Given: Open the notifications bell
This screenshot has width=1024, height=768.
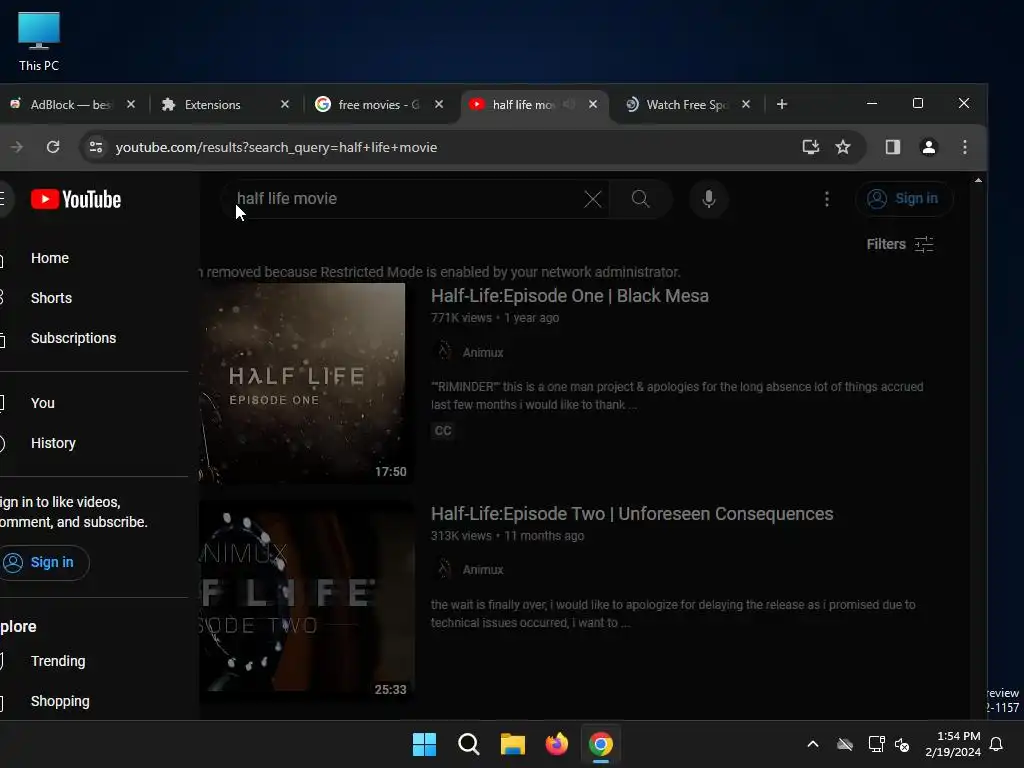Looking at the screenshot, I should 997,744.
